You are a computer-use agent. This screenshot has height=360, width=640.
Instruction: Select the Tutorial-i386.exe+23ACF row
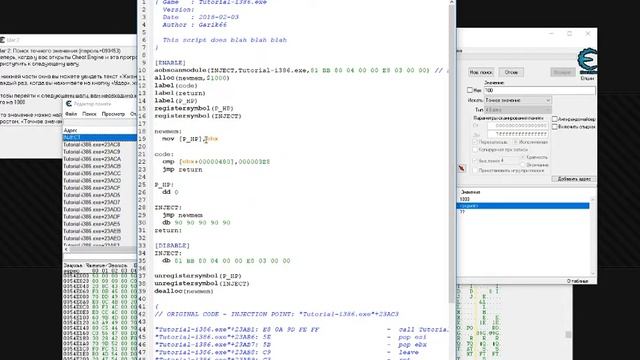tap(100, 188)
